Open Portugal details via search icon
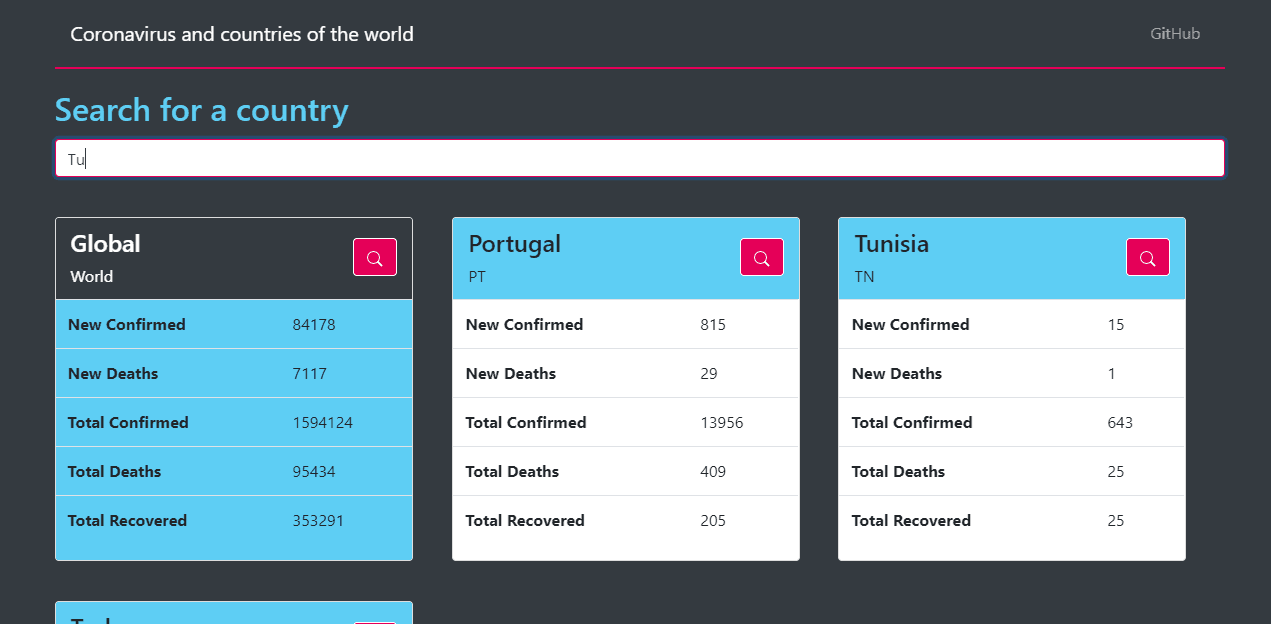The height and width of the screenshot is (624, 1271). coord(762,257)
